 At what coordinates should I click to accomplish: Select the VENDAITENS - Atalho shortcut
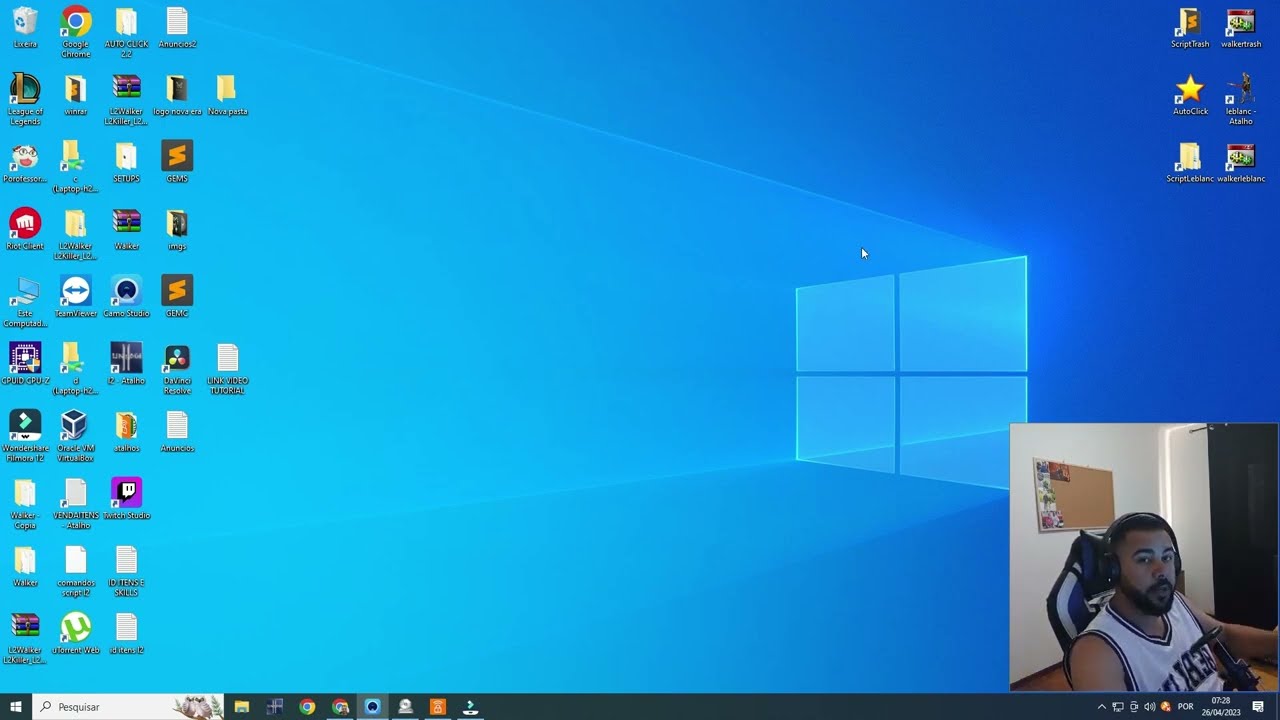(x=76, y=503)
